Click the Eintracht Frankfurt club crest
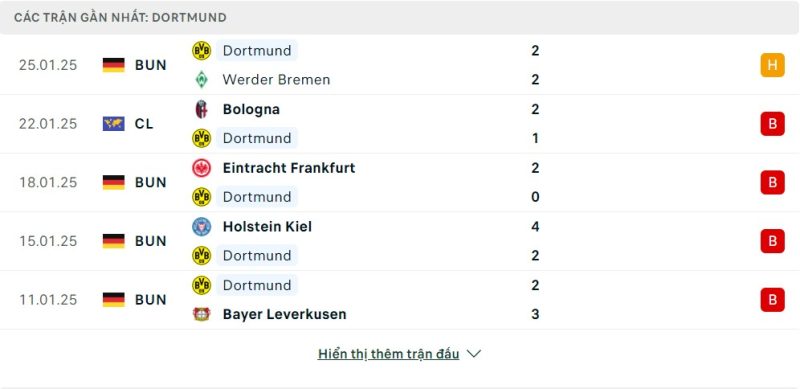 tap(202, 168)
